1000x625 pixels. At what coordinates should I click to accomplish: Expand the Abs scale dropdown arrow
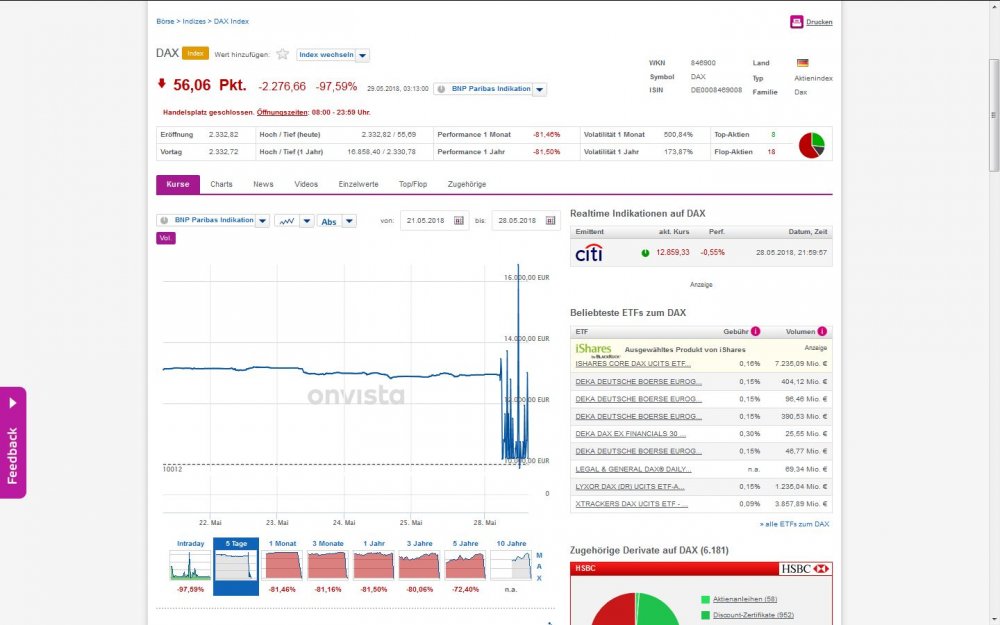(x=349, y=221)
